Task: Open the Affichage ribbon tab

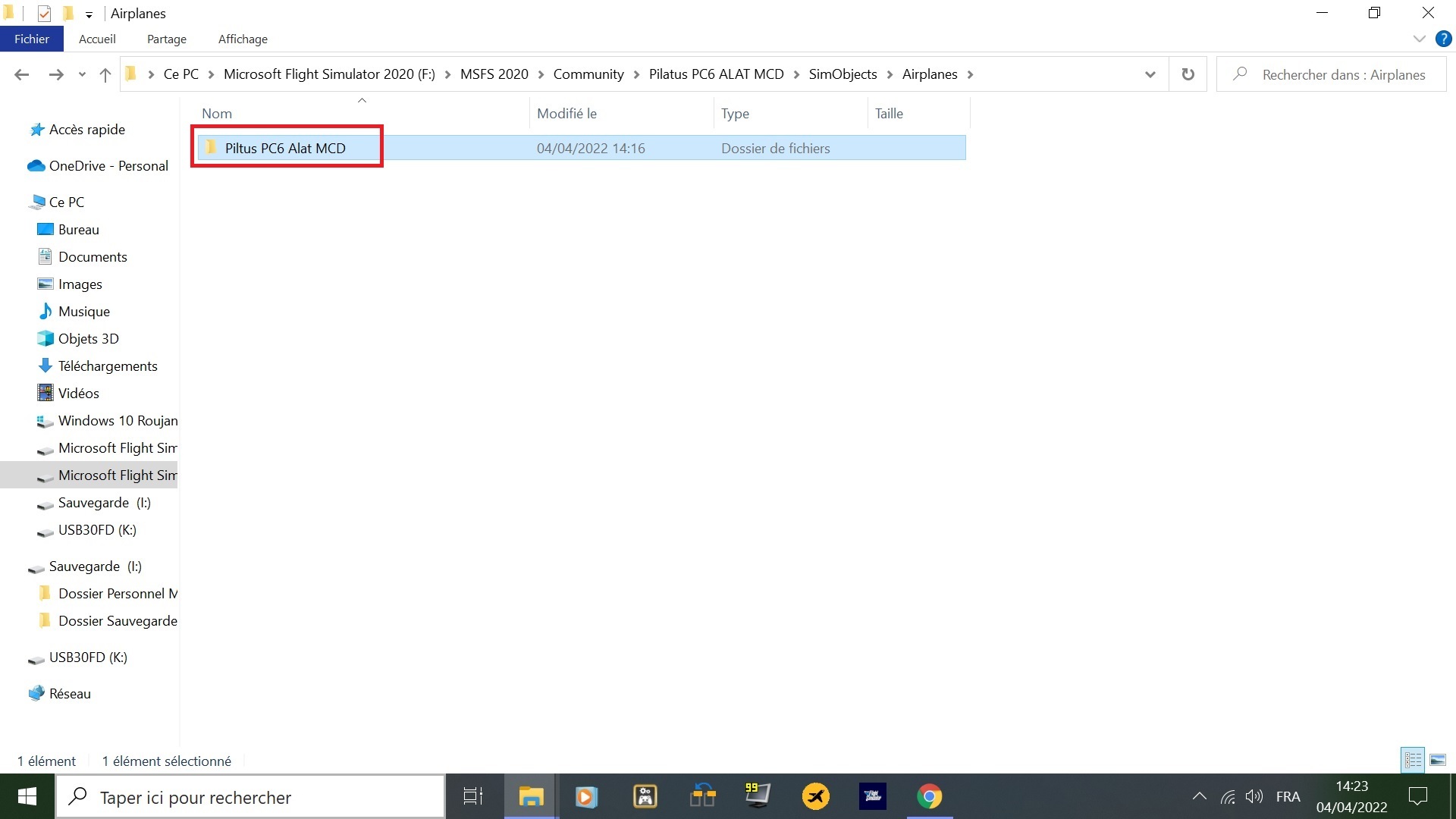Action: (x=243, y=39)
